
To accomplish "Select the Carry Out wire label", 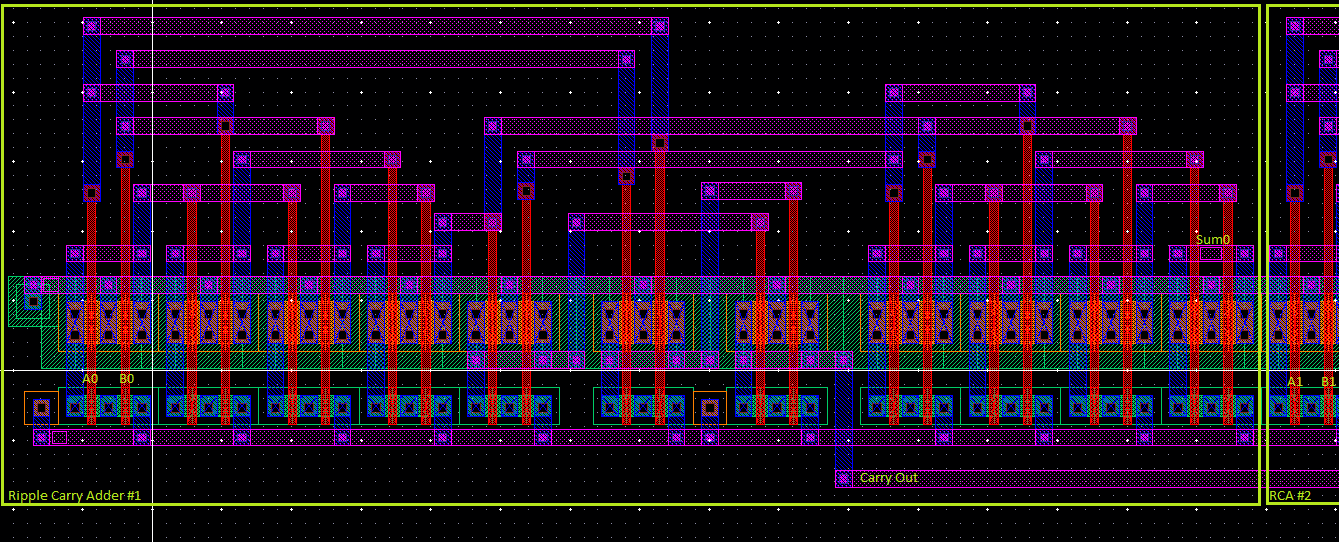I will coord(888,478).
